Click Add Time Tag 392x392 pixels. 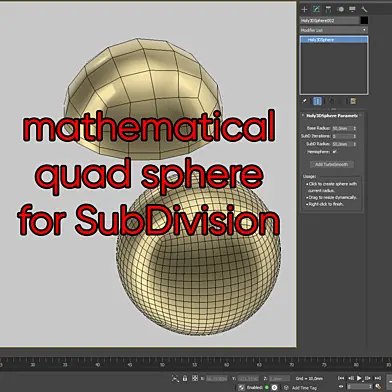click(x=304, y=388)
